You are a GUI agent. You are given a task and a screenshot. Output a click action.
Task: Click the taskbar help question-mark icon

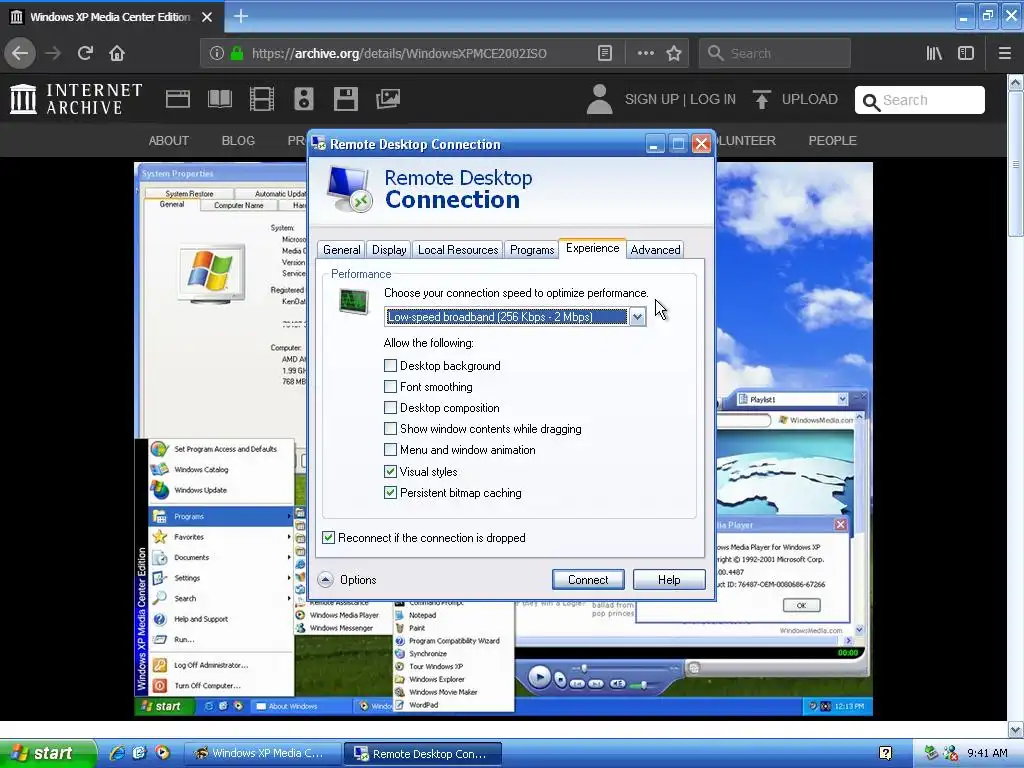(886, 754)
